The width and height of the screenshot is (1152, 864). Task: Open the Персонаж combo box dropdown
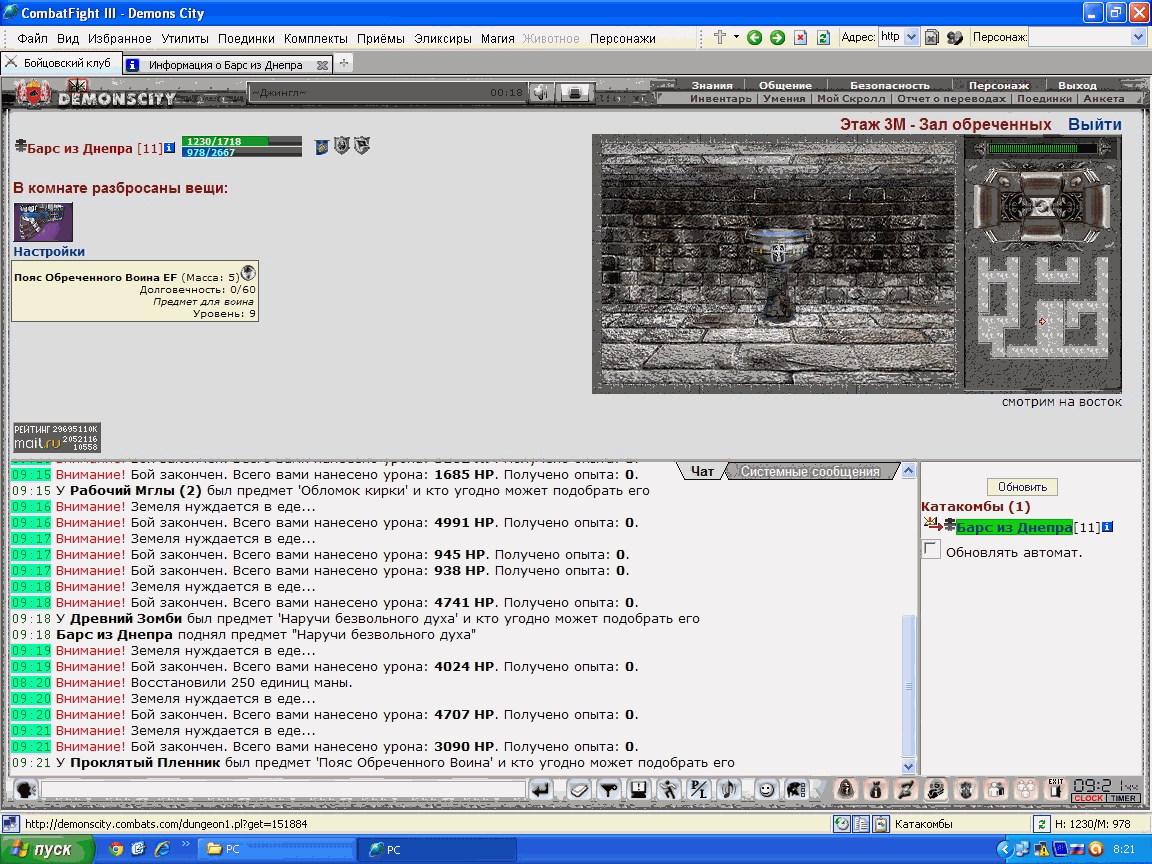pyautogui.click(x=1139, y=37)
